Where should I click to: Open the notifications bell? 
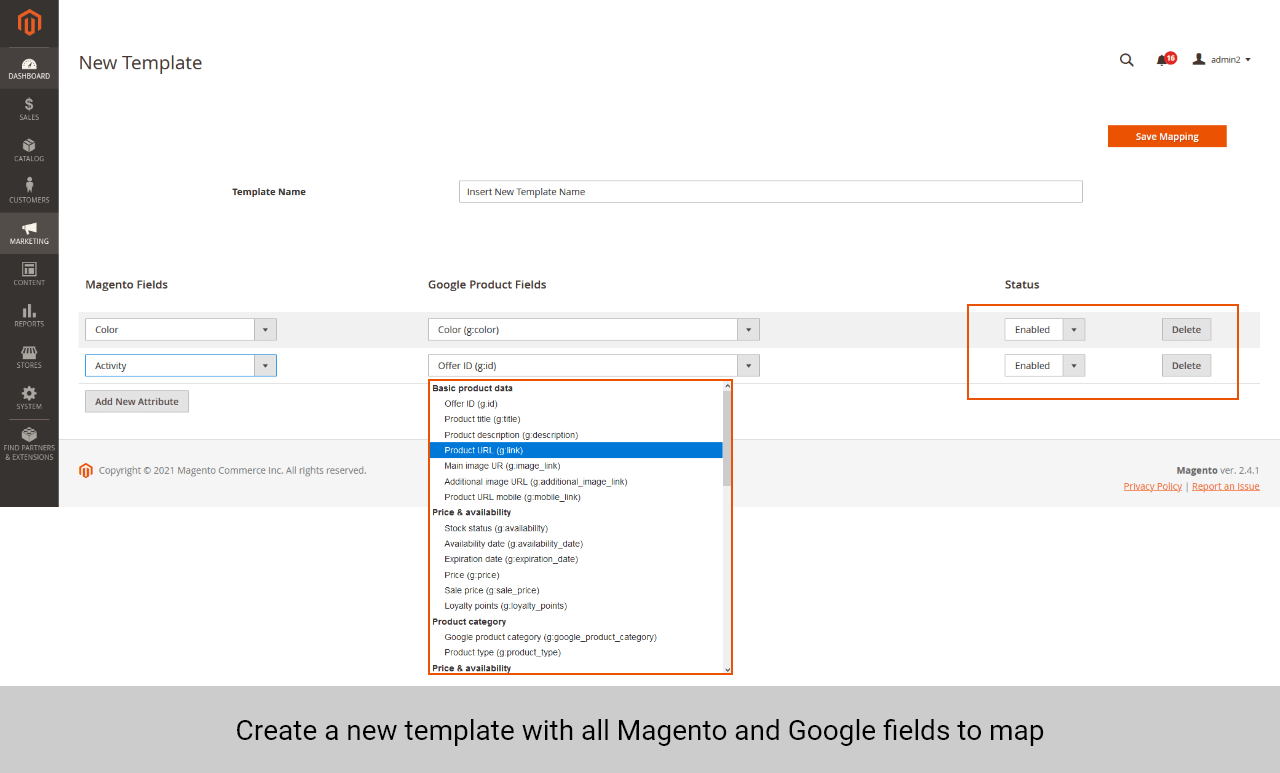(x=1164, y=60)
